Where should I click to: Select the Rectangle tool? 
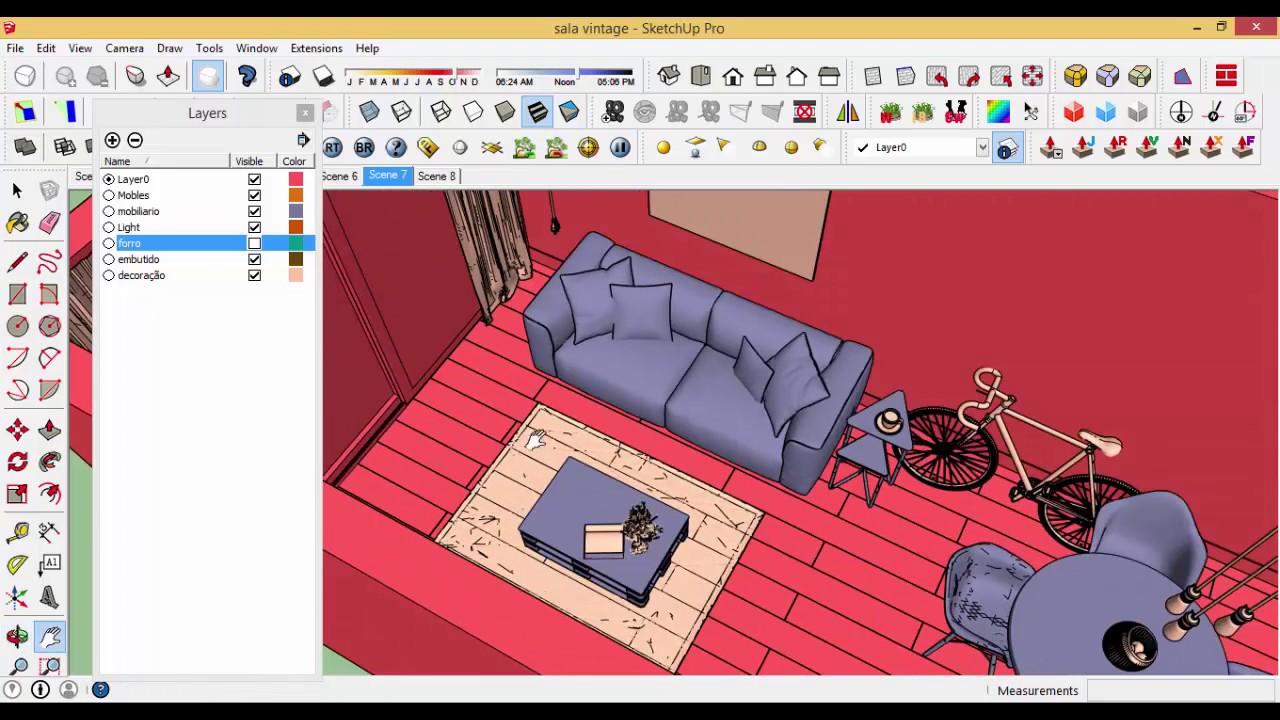pyautogui.click(x=17, y=294)
